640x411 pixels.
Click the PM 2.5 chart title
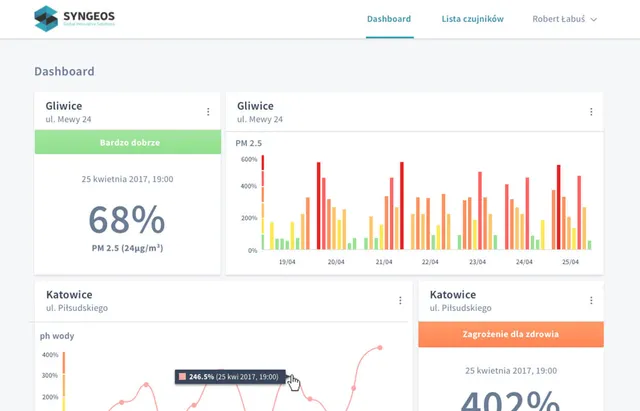point(249,143)
